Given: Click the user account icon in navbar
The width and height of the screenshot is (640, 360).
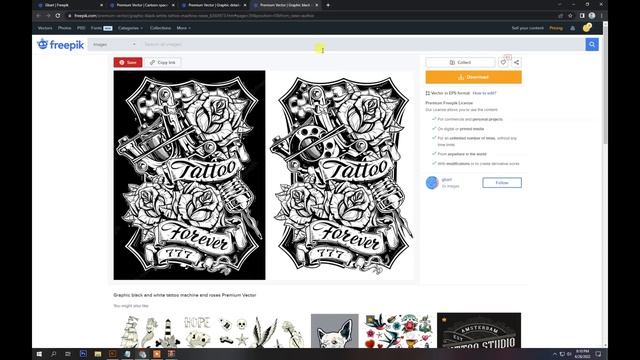Looking at the screenshot, I should coord(573,28).
